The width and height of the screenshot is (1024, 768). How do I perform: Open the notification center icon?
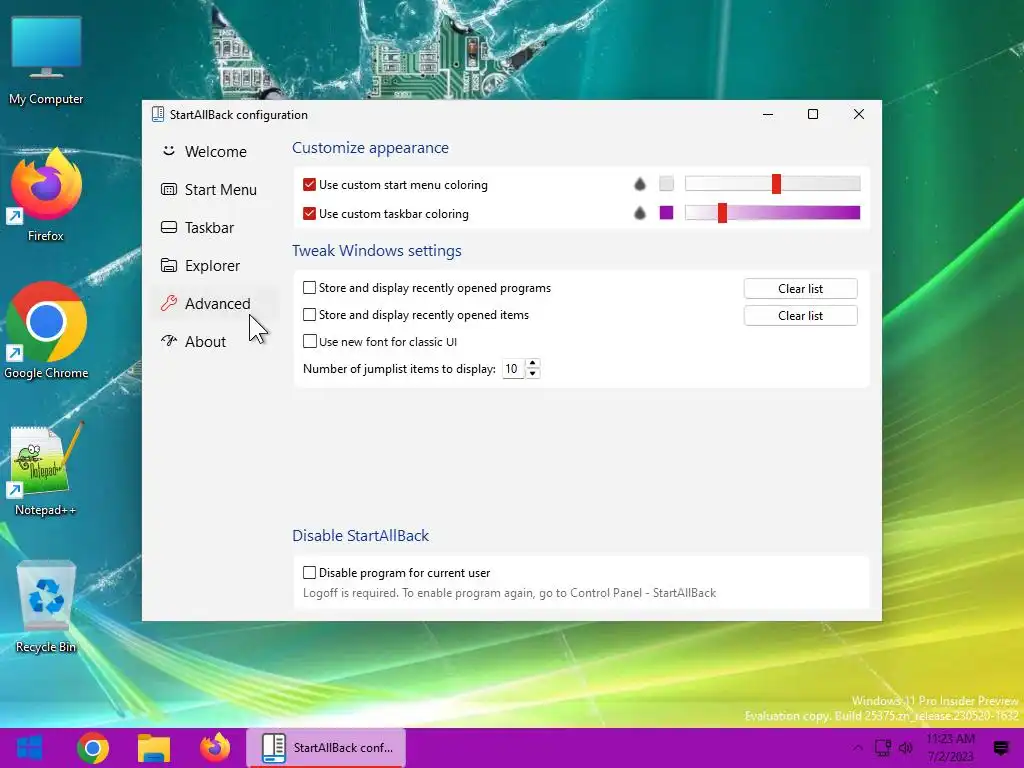pyautogui.click(x=1000, y=748)
